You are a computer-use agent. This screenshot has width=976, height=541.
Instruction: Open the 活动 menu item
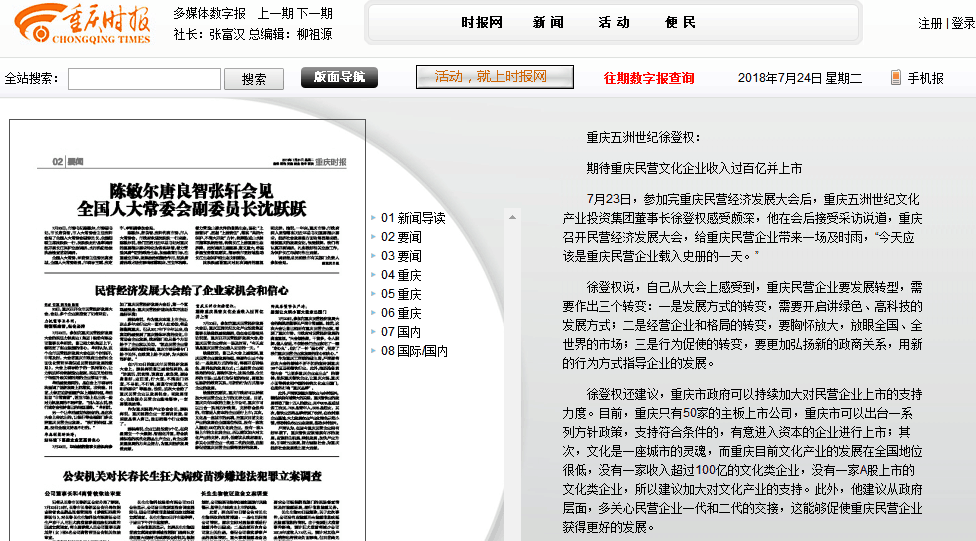coord(614,22)
